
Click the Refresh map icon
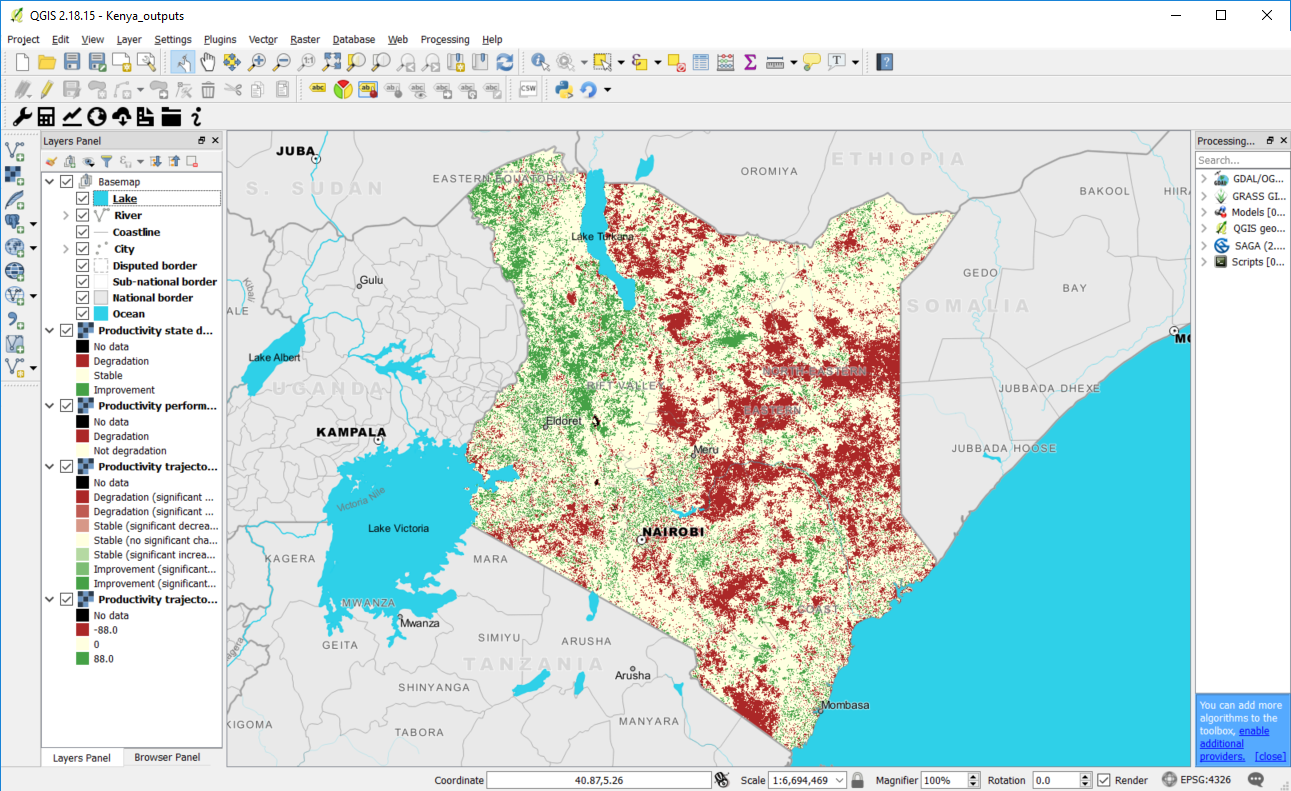coord(505,62)
